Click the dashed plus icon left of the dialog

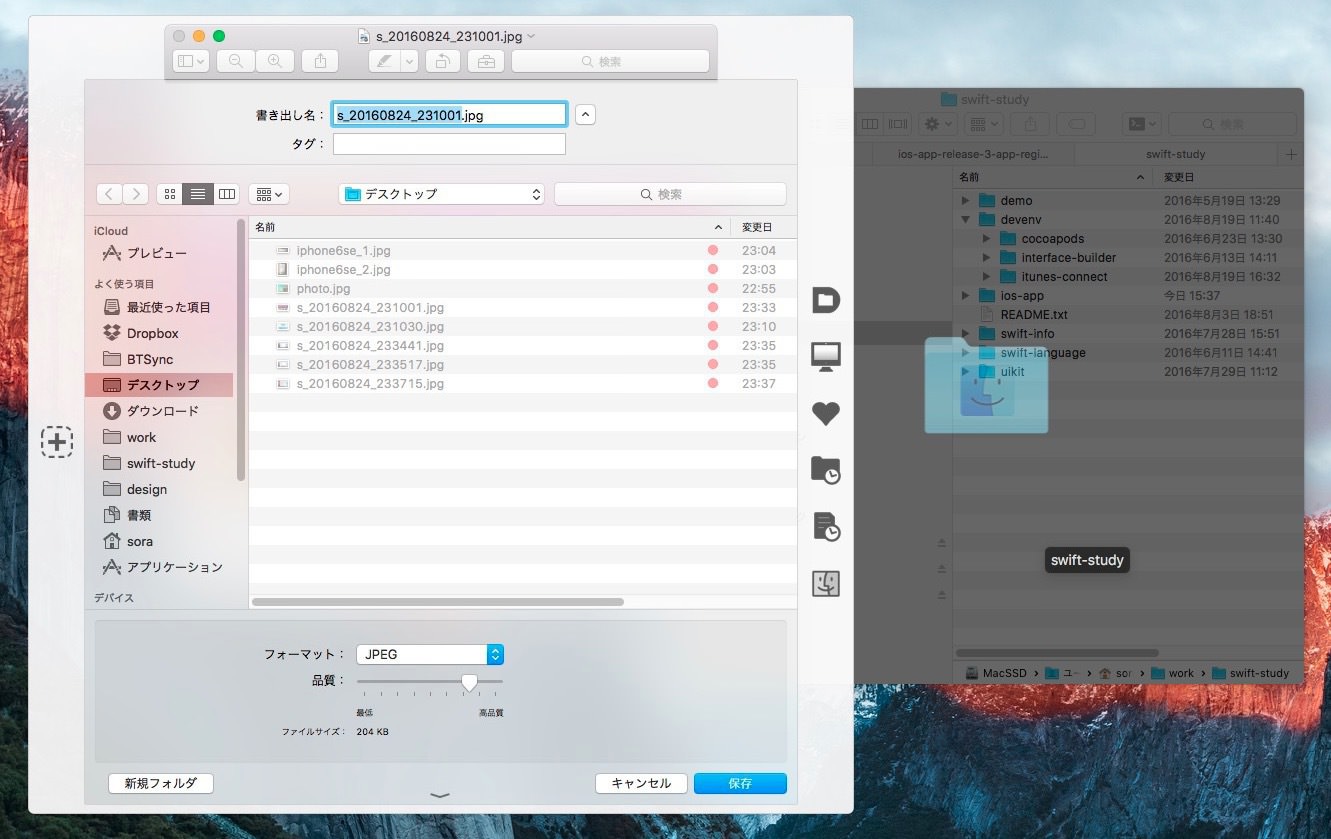57,441
